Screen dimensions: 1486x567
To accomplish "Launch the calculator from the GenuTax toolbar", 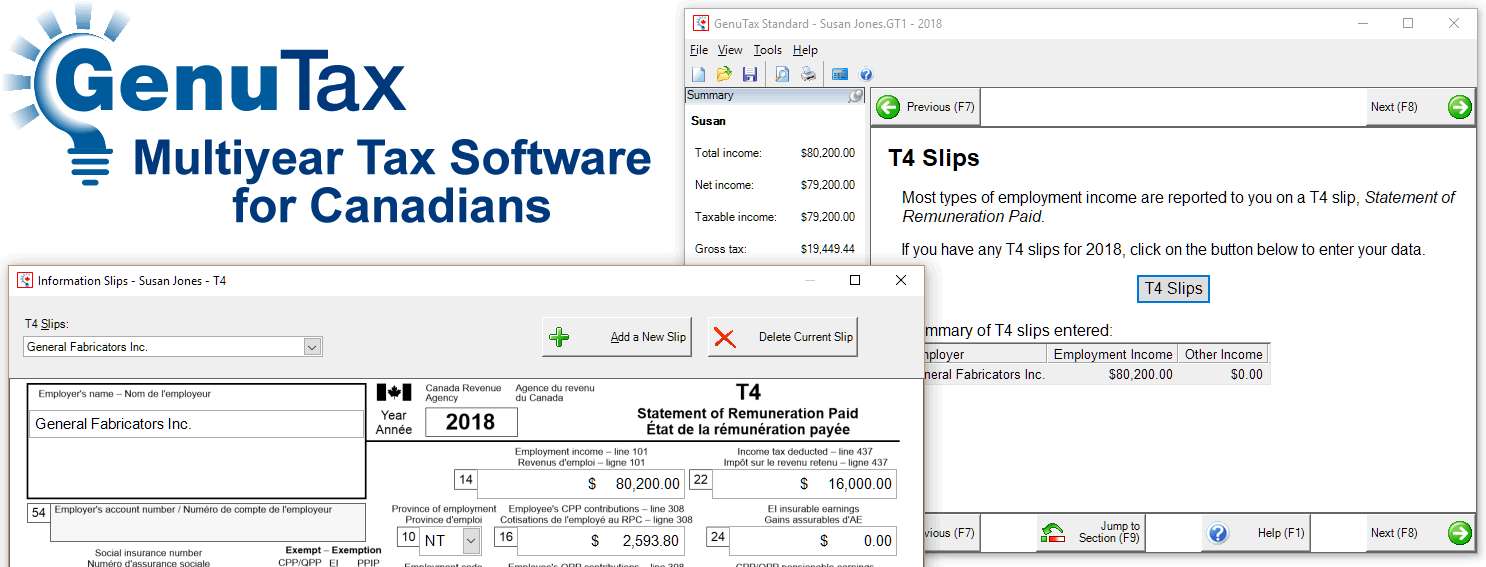I will [840, 74].
